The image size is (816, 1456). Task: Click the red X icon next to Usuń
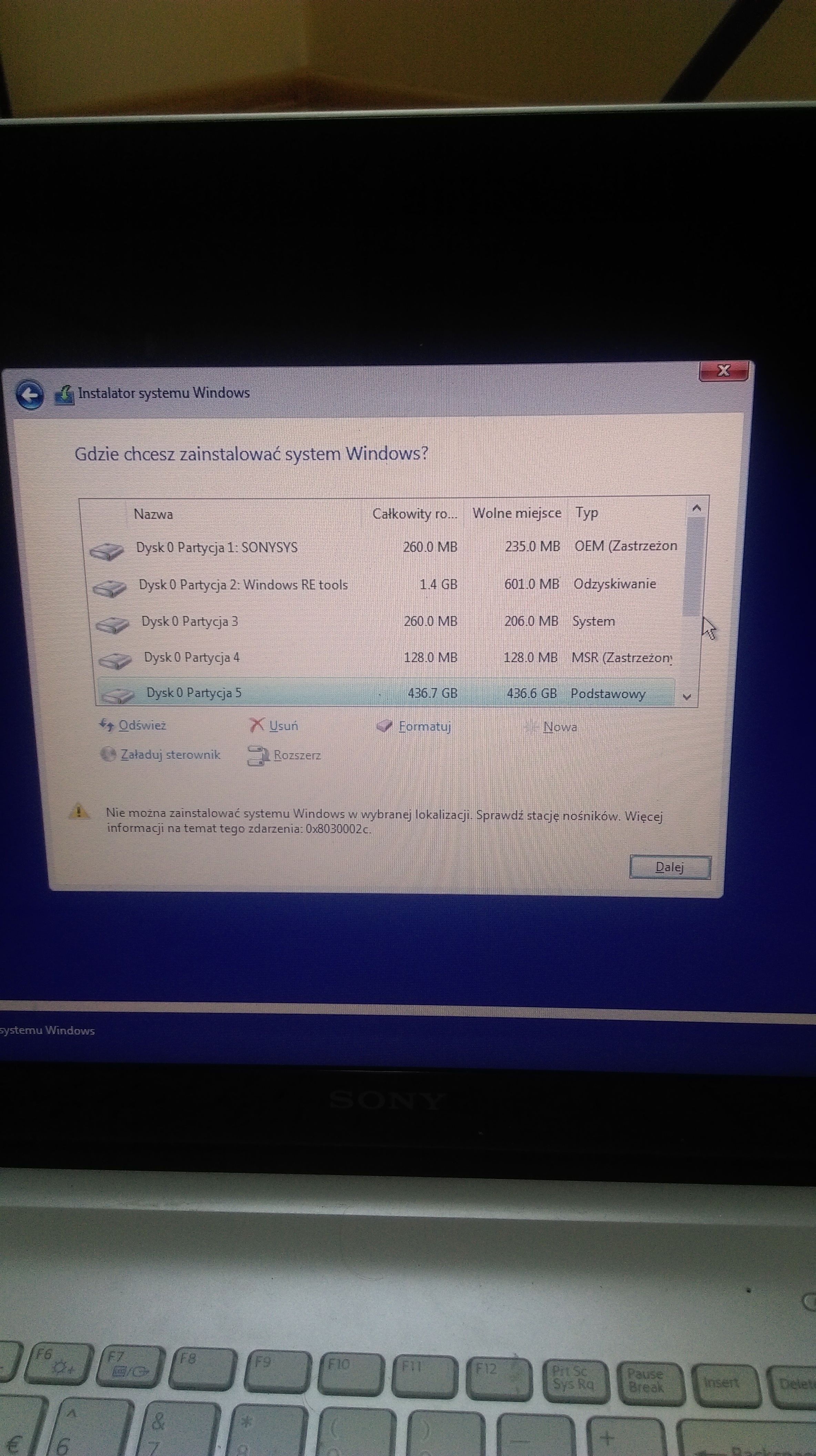[257, 725]
